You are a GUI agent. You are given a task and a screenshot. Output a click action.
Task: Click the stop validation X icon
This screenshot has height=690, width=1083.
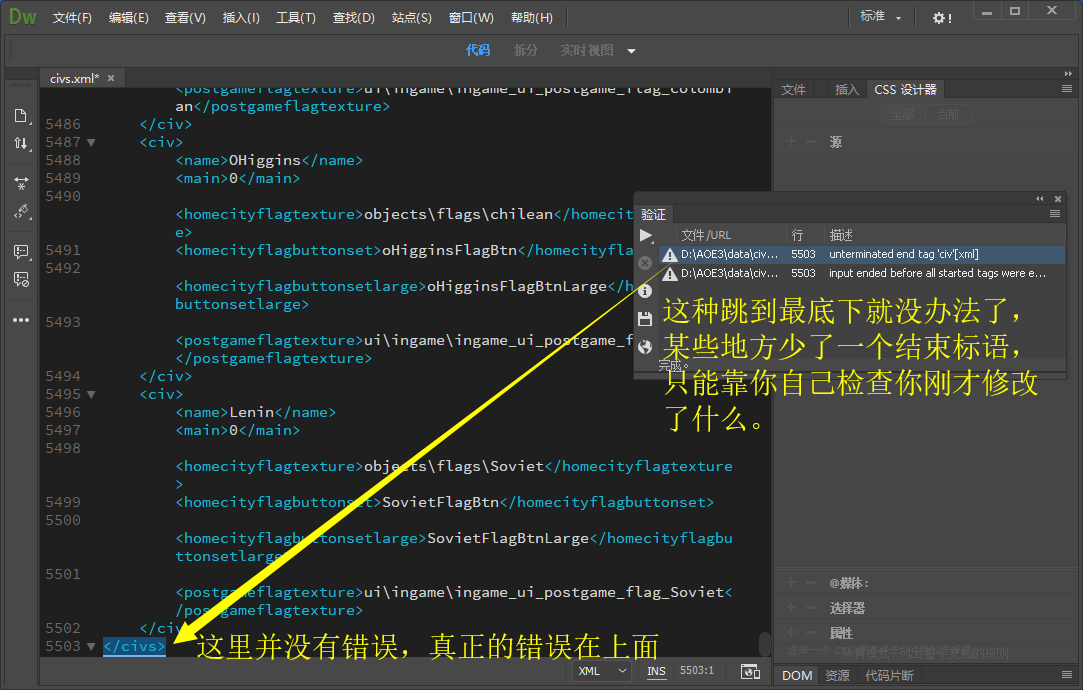pyautogui.click(x=645, y=263)
